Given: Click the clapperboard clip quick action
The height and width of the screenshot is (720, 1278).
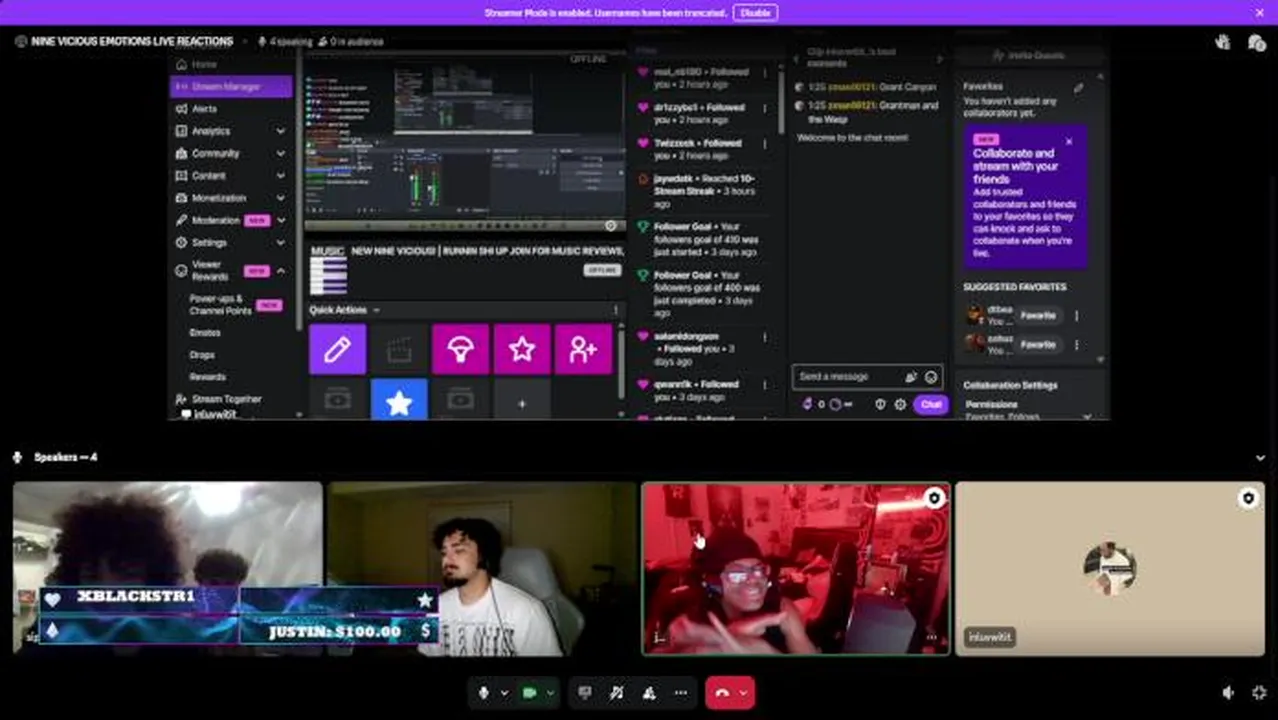Looking at the screenshot, I should (399, 350).
